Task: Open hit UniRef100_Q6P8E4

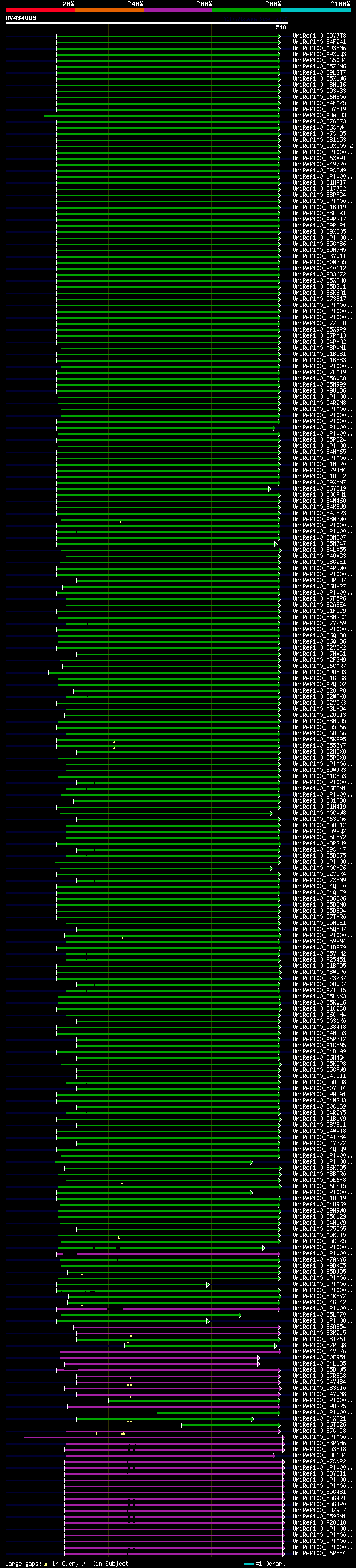Action: [319, 1554]
